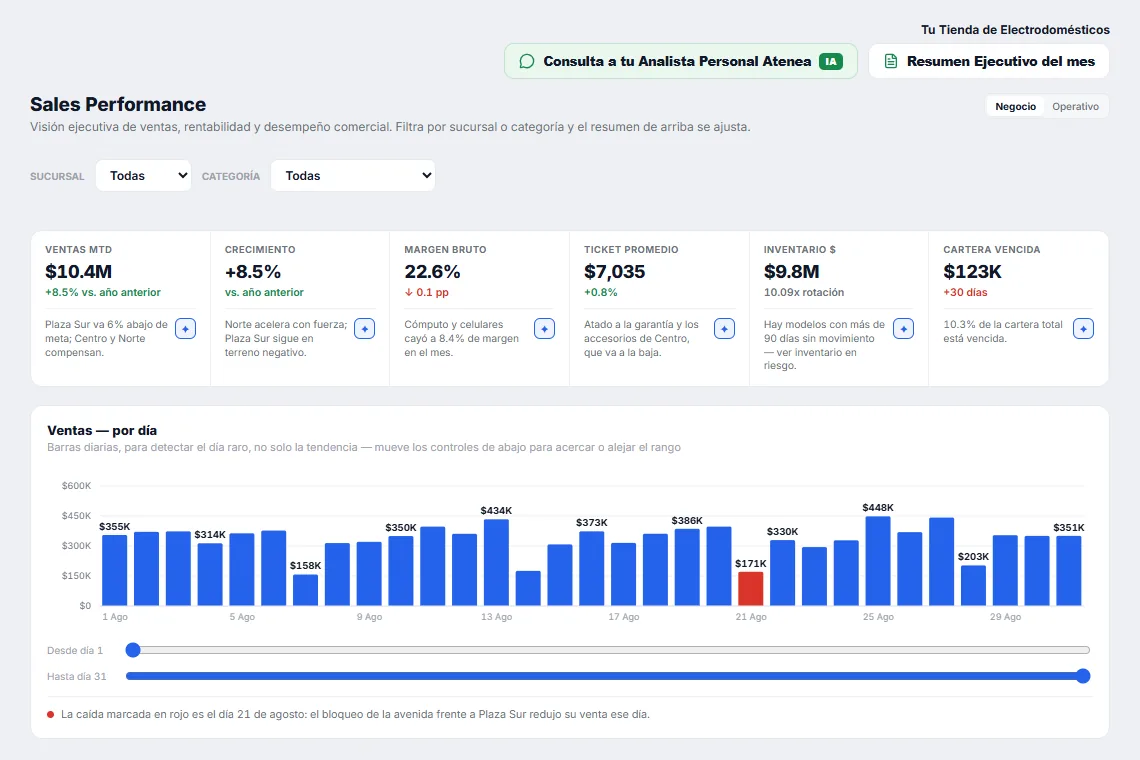Click the $158K sales bar
The image size is (1140, 760).
coord(305,590)
